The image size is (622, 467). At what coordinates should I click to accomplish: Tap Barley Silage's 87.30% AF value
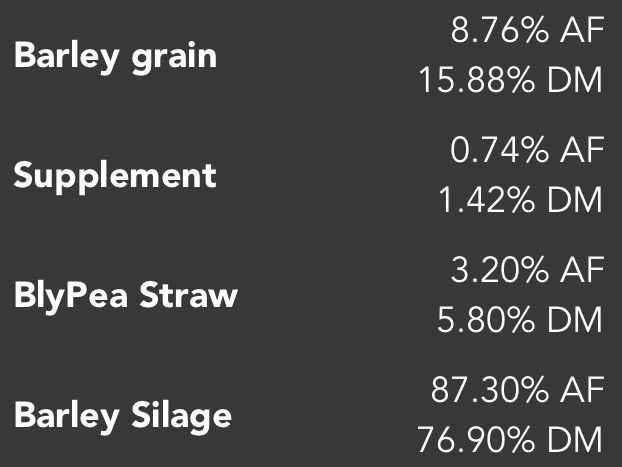pos(517,390)
